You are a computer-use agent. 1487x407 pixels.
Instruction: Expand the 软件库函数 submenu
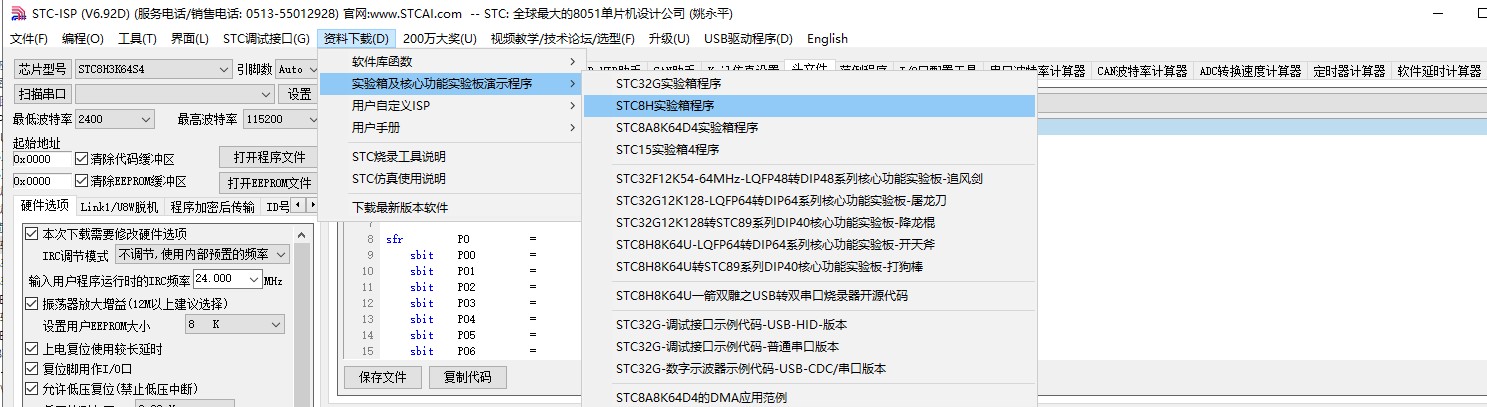tap(450, 62)
